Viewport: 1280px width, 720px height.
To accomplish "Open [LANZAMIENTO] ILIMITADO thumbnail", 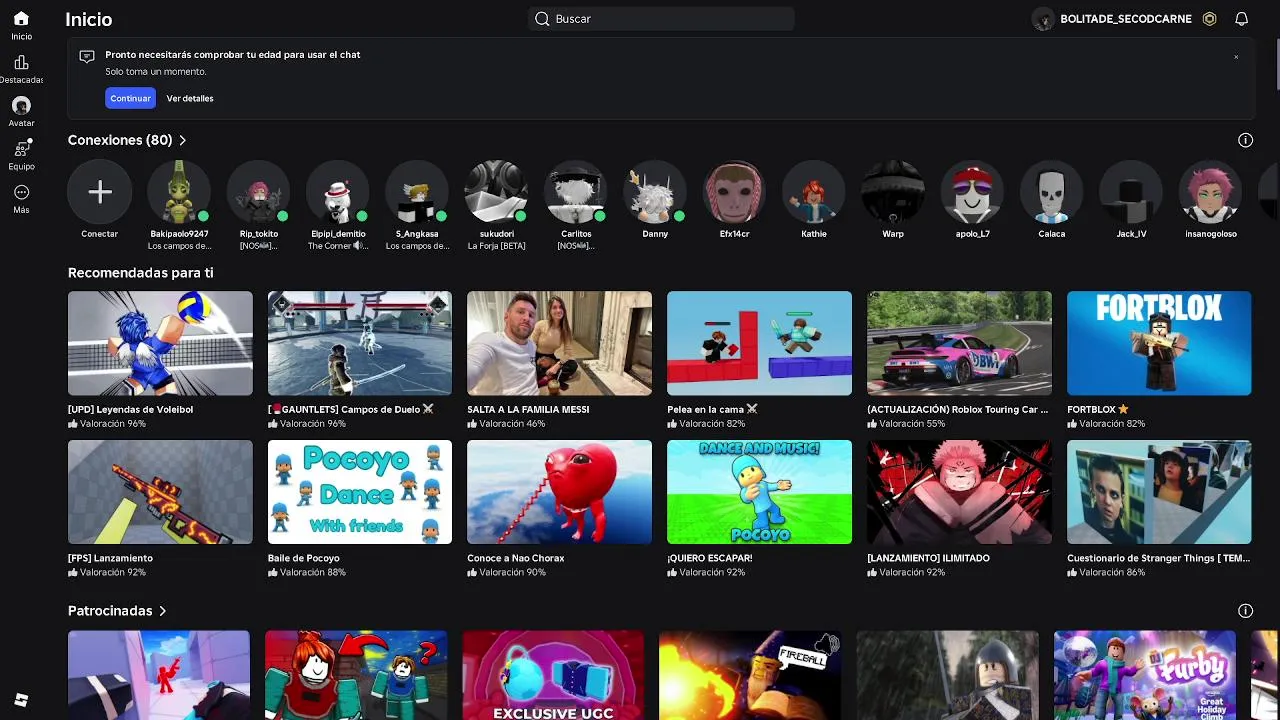I will tap(959, 492).
